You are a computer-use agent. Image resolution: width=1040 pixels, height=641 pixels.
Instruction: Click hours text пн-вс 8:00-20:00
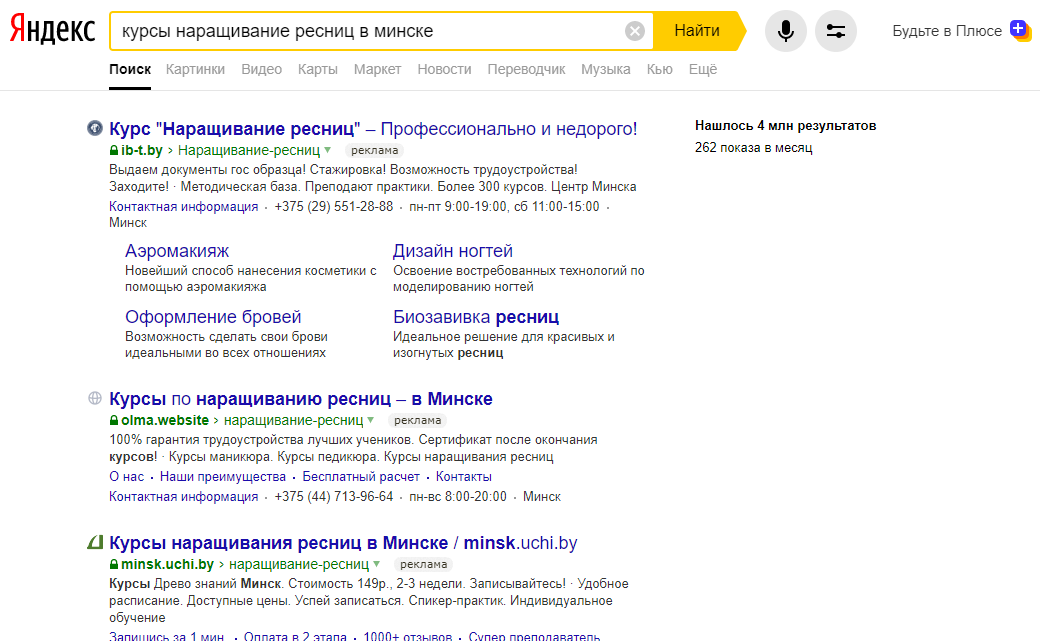[x=458, y=496]
